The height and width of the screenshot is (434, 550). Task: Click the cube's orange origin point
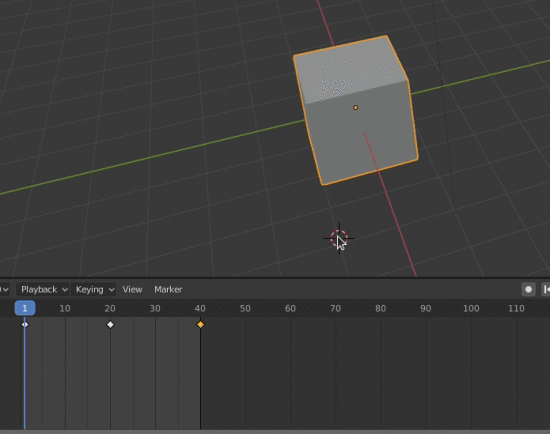coord(355,108)
